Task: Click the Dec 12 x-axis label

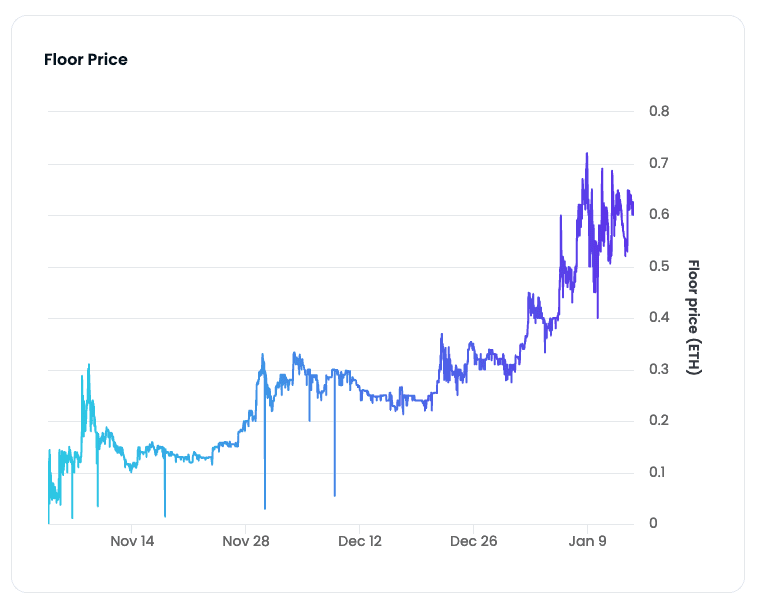Action: click(360, 541)
